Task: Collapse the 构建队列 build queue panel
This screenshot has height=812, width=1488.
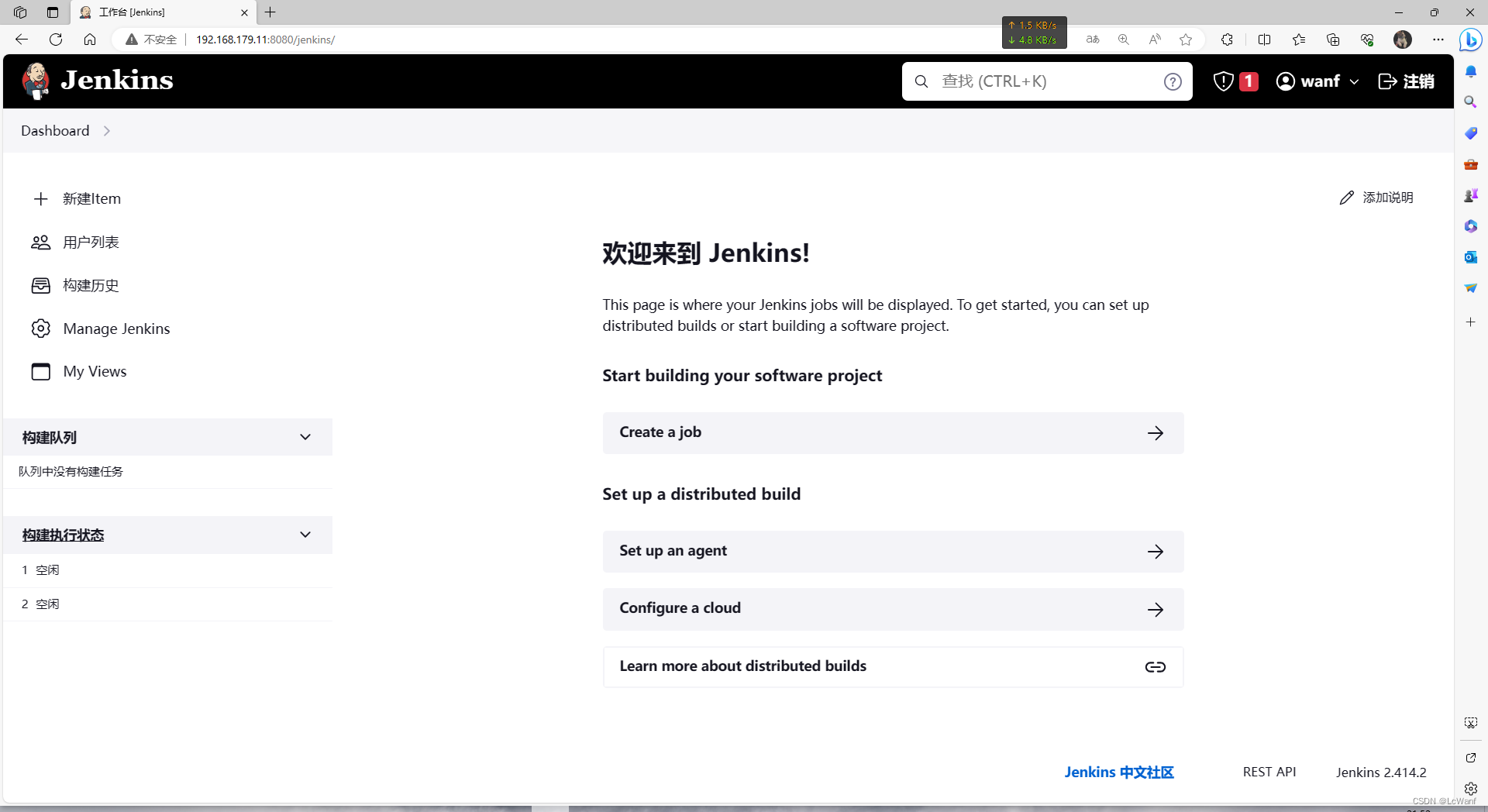Action: click(x=305, y=437)
